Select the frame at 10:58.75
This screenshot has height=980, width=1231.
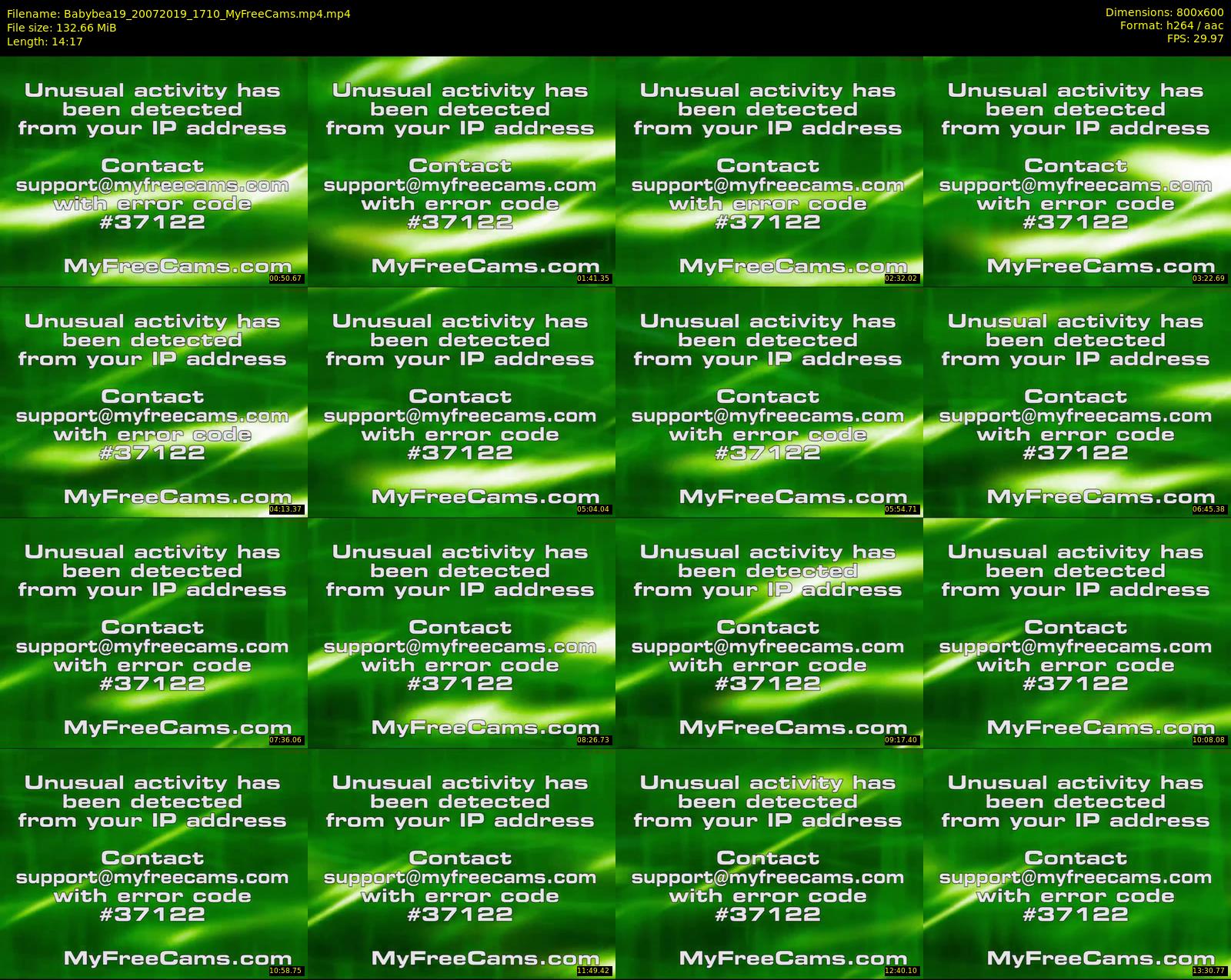click(x=154, y=864)
